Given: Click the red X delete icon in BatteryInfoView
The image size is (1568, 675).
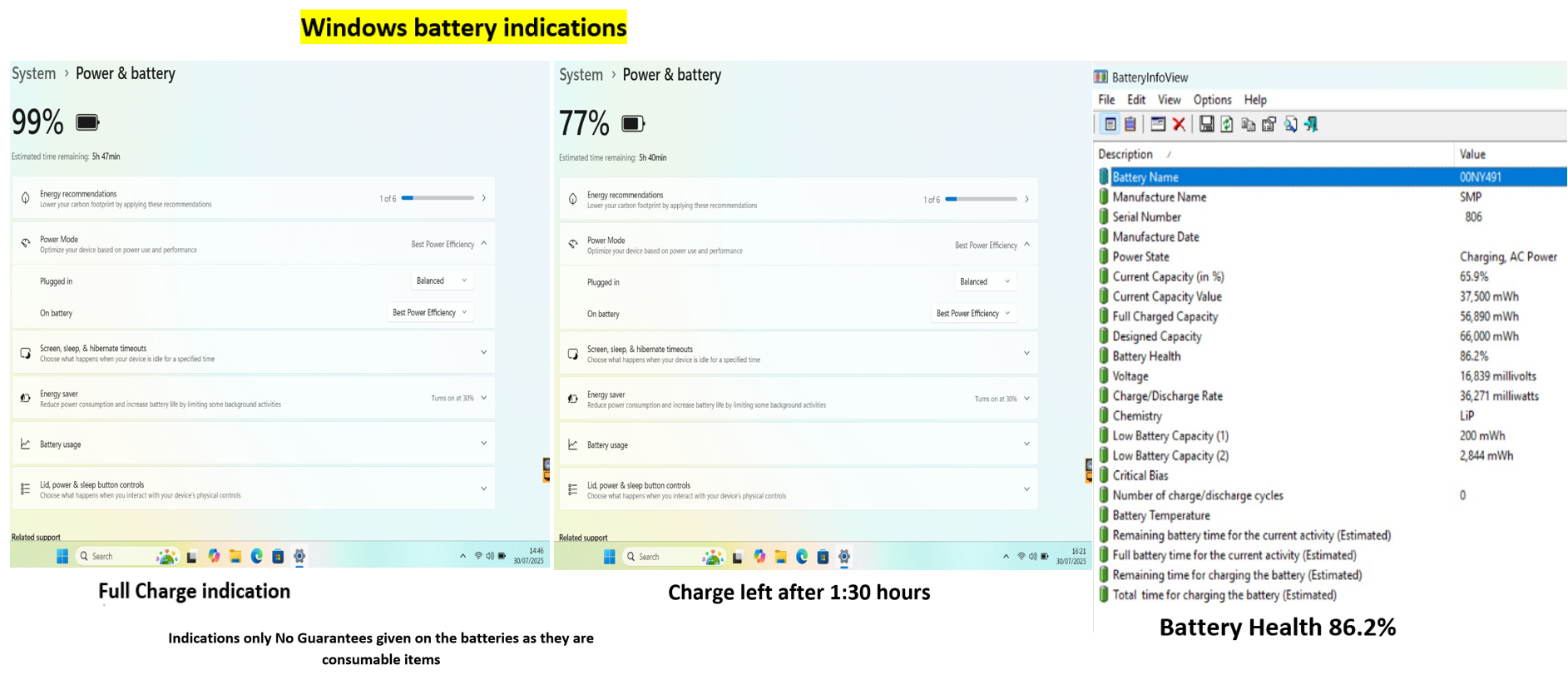Looking at the screenshot, I should (x=1179, y=125).
